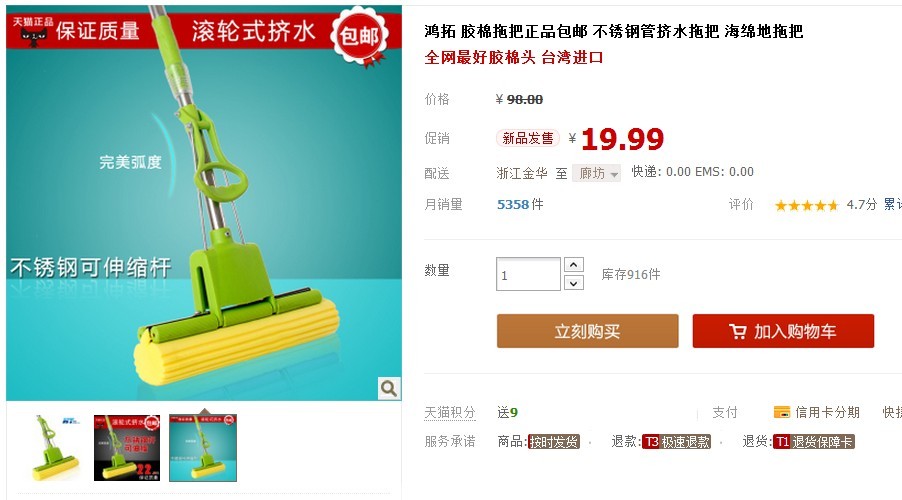Click the 立刻购买 buy now button
The image size is (902, 500).
point(587,331)
